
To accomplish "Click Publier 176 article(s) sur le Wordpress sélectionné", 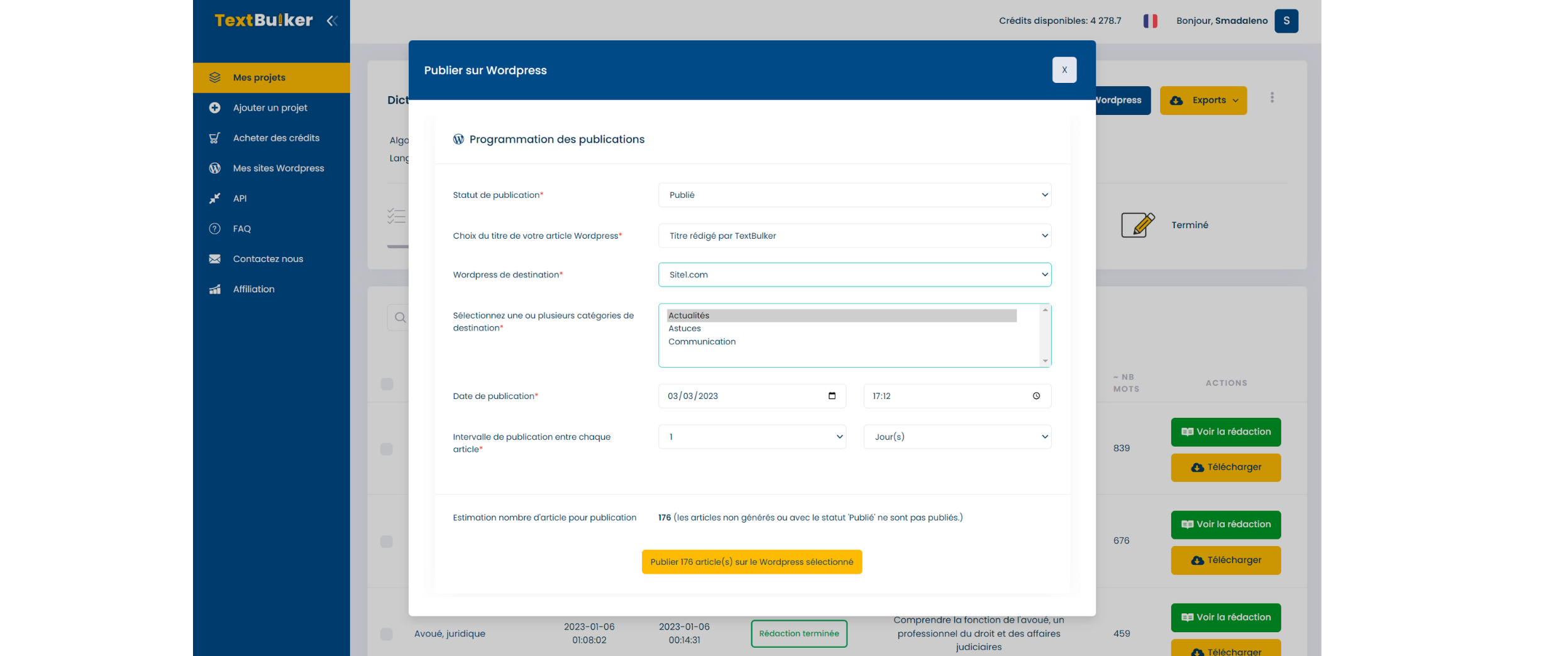I will 751,562.
